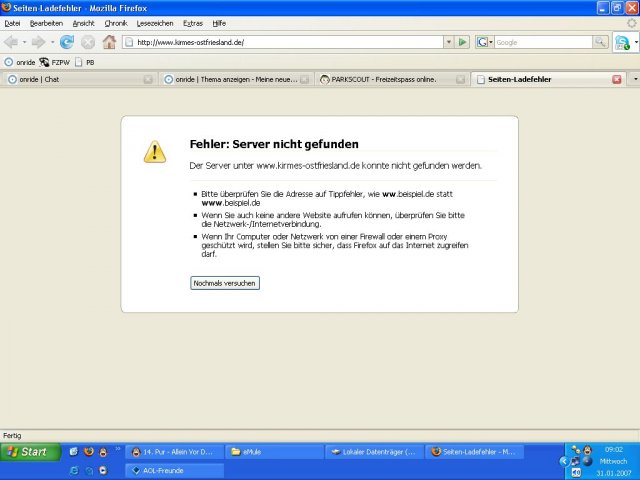
Task: Click the green Go arrow beside address bar
Action: coord(462,42)
